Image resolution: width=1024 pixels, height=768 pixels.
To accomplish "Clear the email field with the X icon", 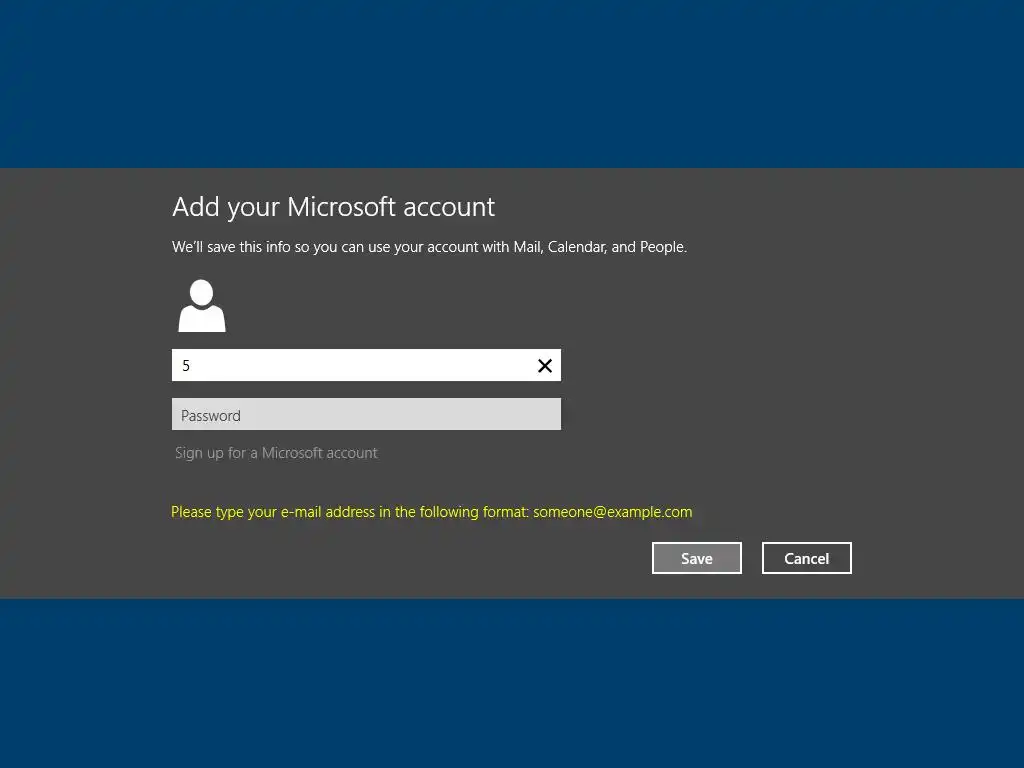I will point(545,366).
